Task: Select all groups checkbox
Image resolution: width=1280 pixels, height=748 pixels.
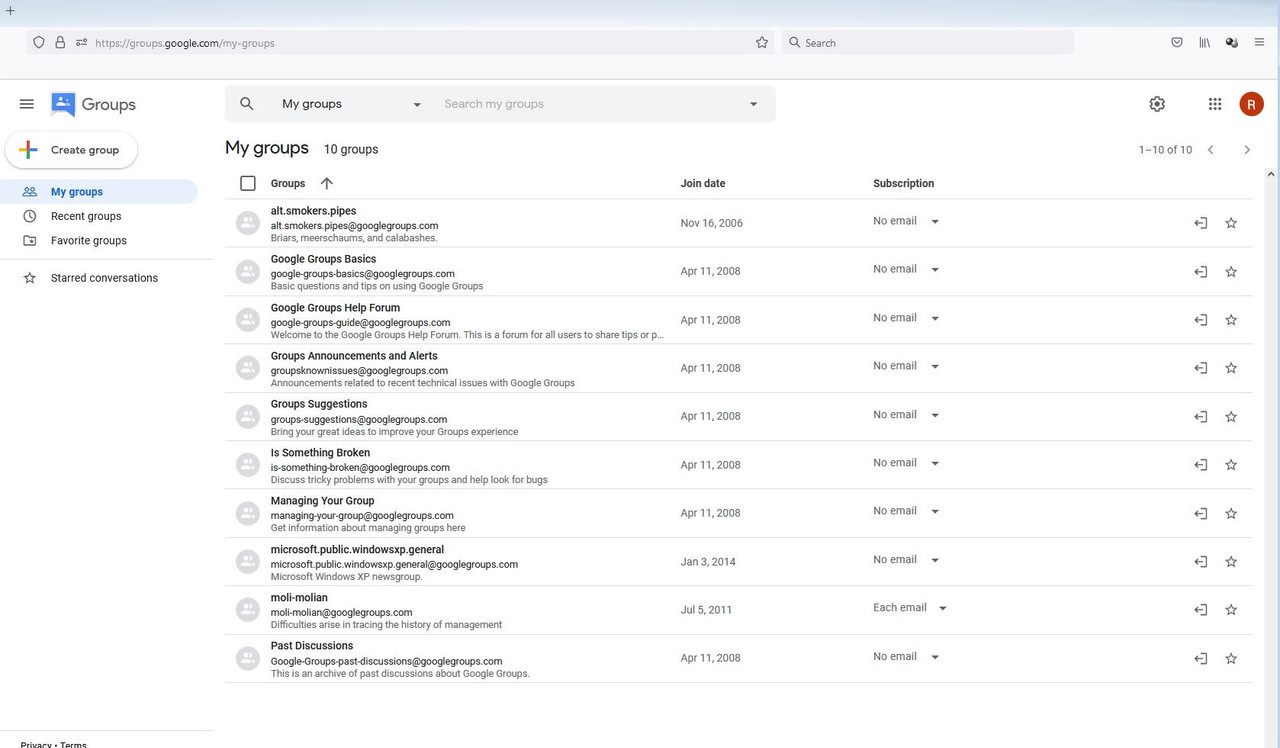Action: (248, 183)
